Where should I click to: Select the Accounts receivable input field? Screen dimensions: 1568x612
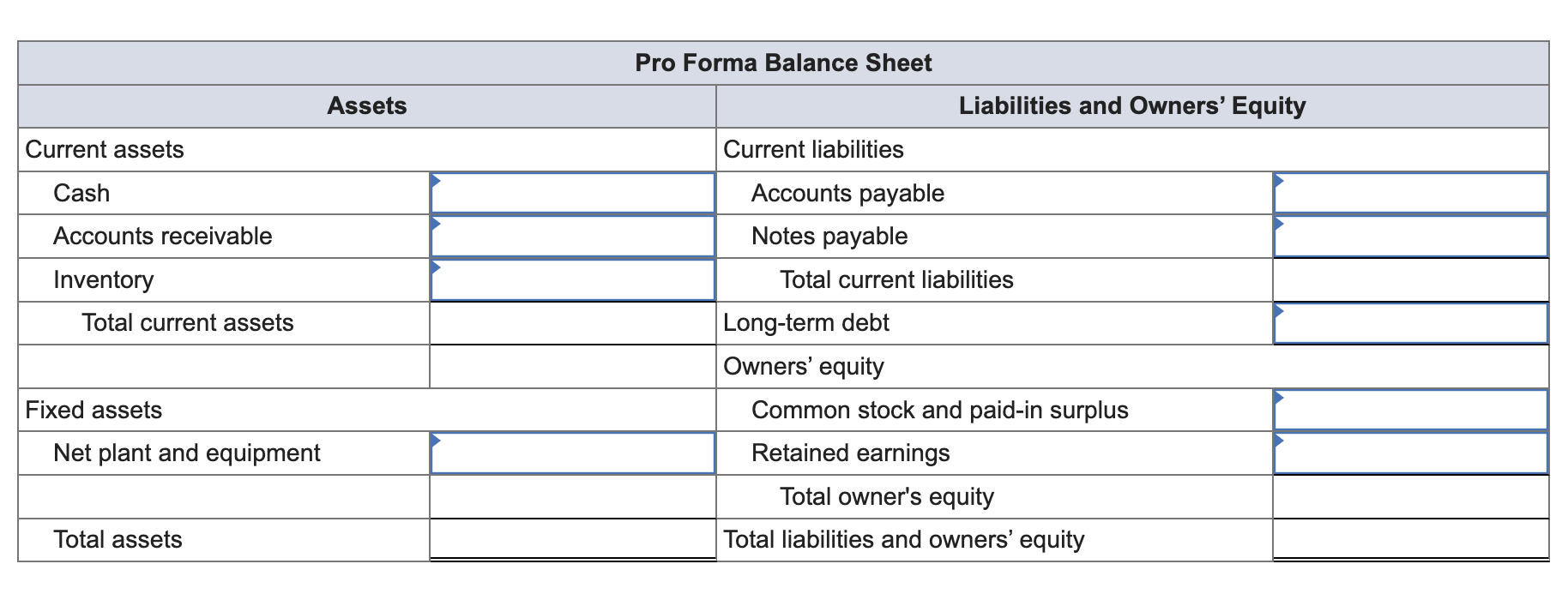pos(573,237)
